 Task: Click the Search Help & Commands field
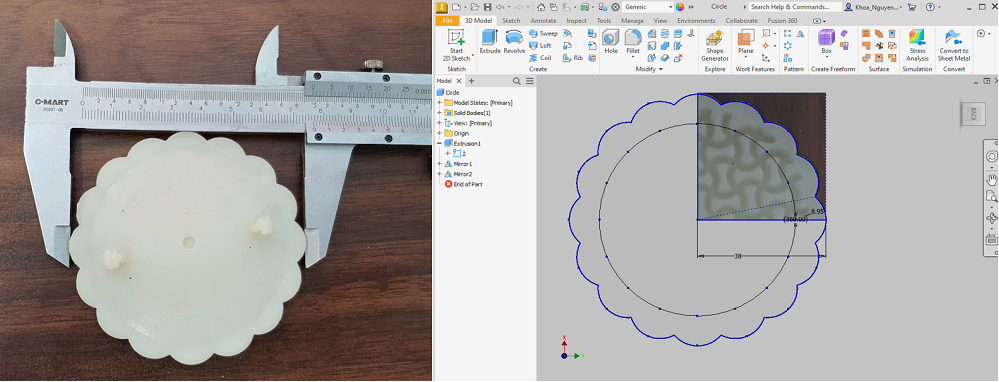(794, 7)
